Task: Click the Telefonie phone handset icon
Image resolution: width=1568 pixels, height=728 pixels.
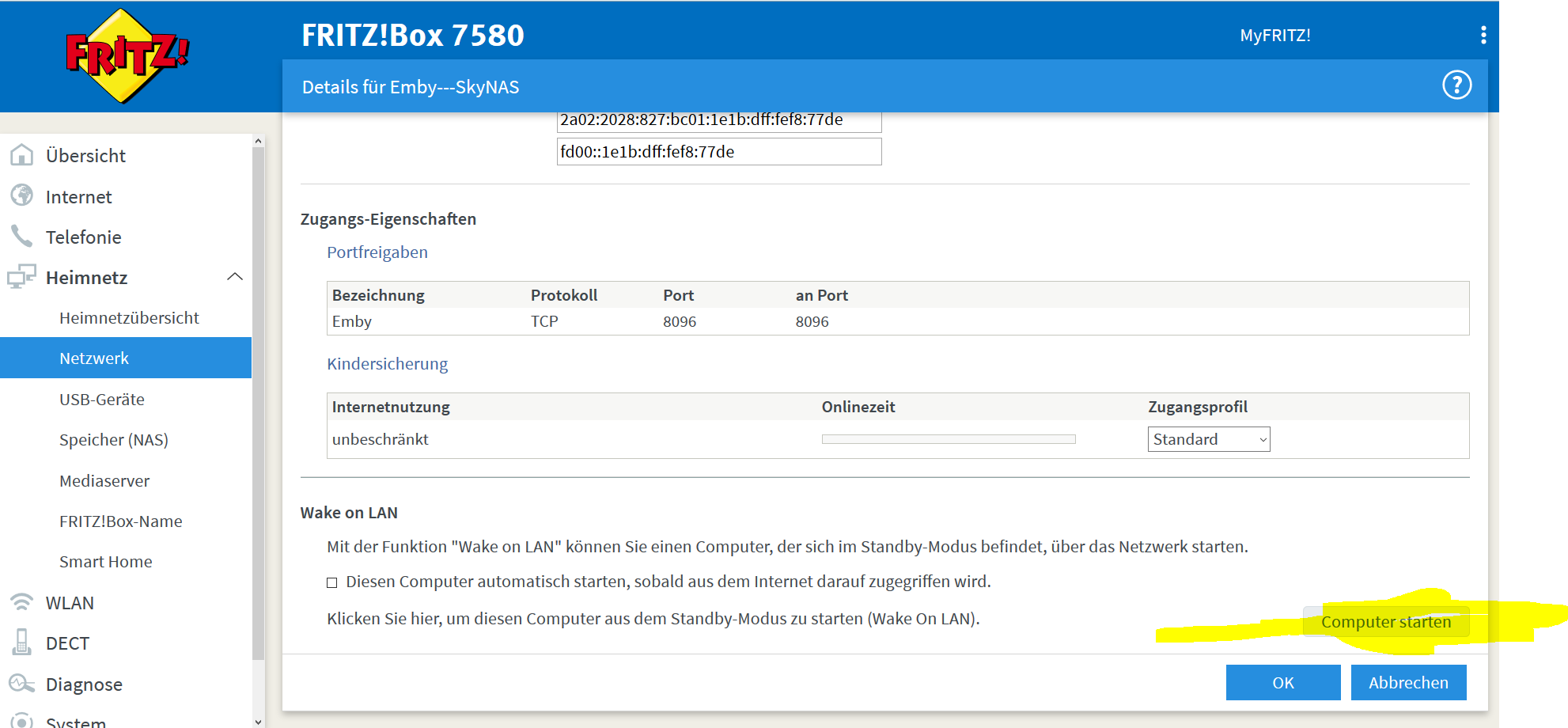Action: 22,236
